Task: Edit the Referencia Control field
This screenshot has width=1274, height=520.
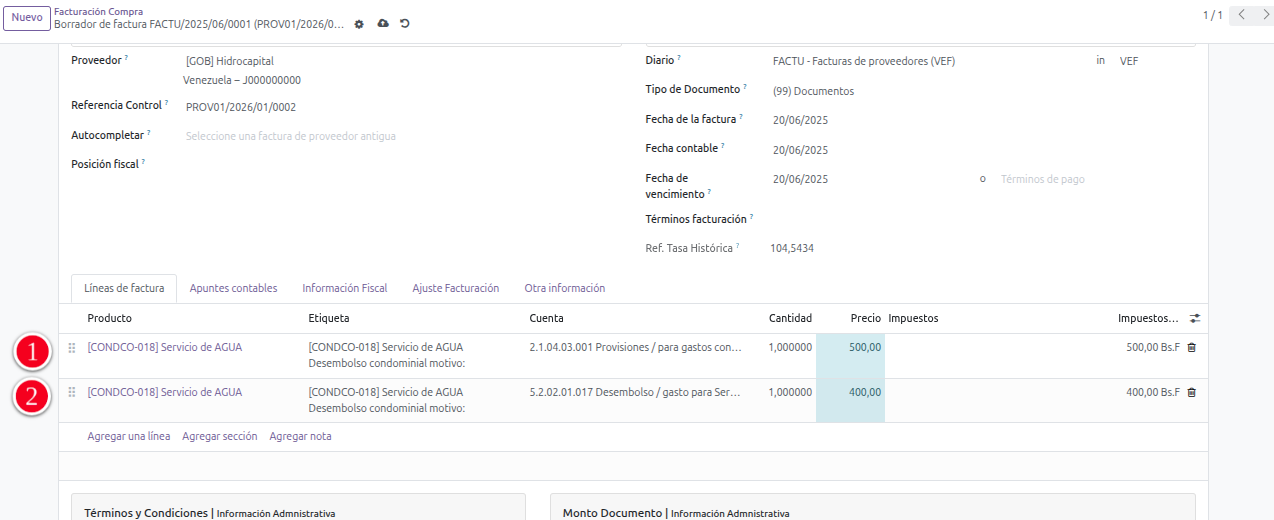Action: [400, 107]
